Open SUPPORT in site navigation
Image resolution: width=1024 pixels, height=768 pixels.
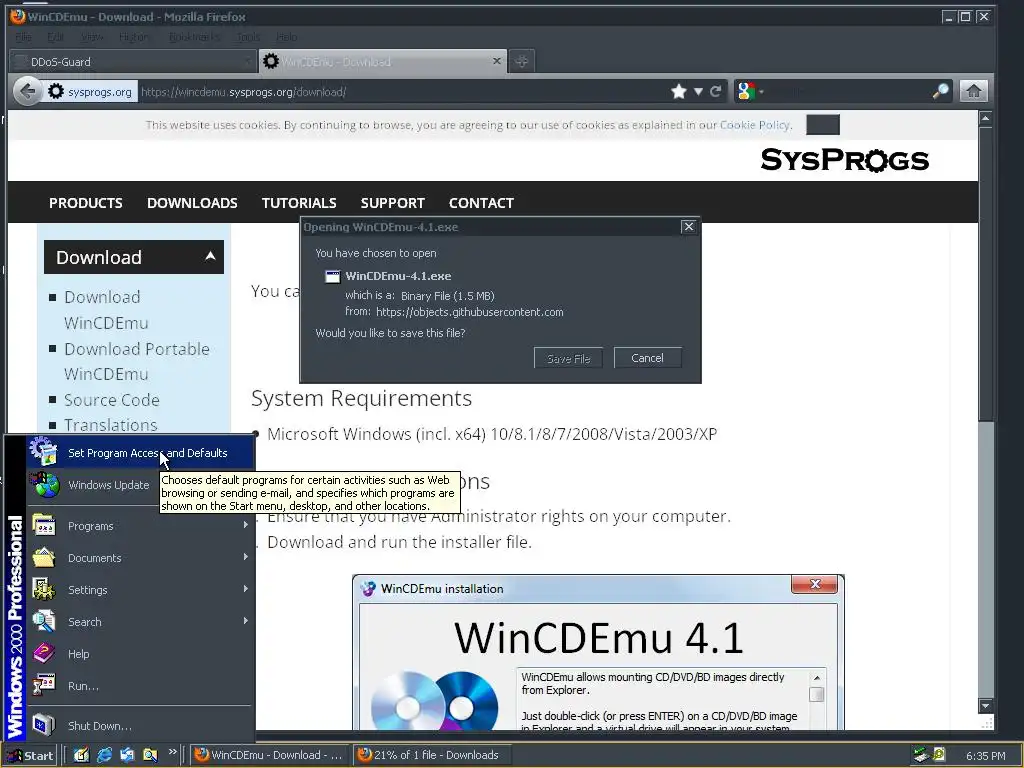click(x=392, y=203)
